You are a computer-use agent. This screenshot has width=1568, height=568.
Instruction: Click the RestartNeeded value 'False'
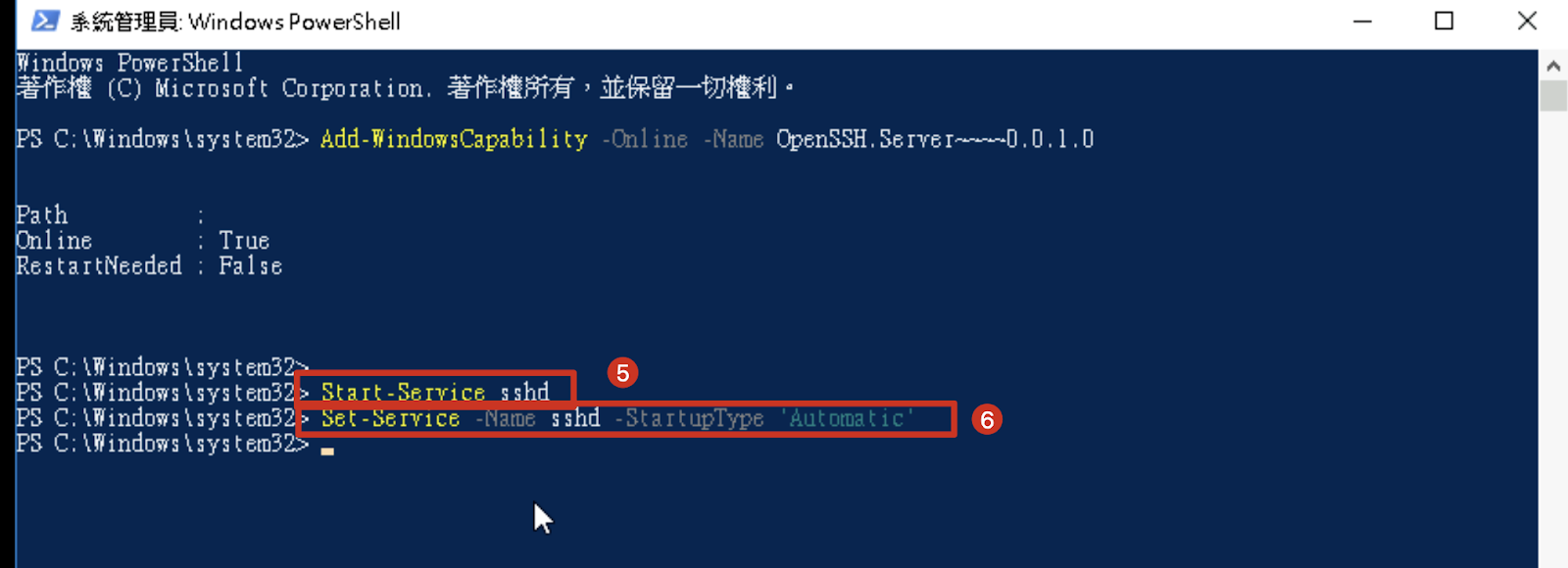[x=250, y=266]
